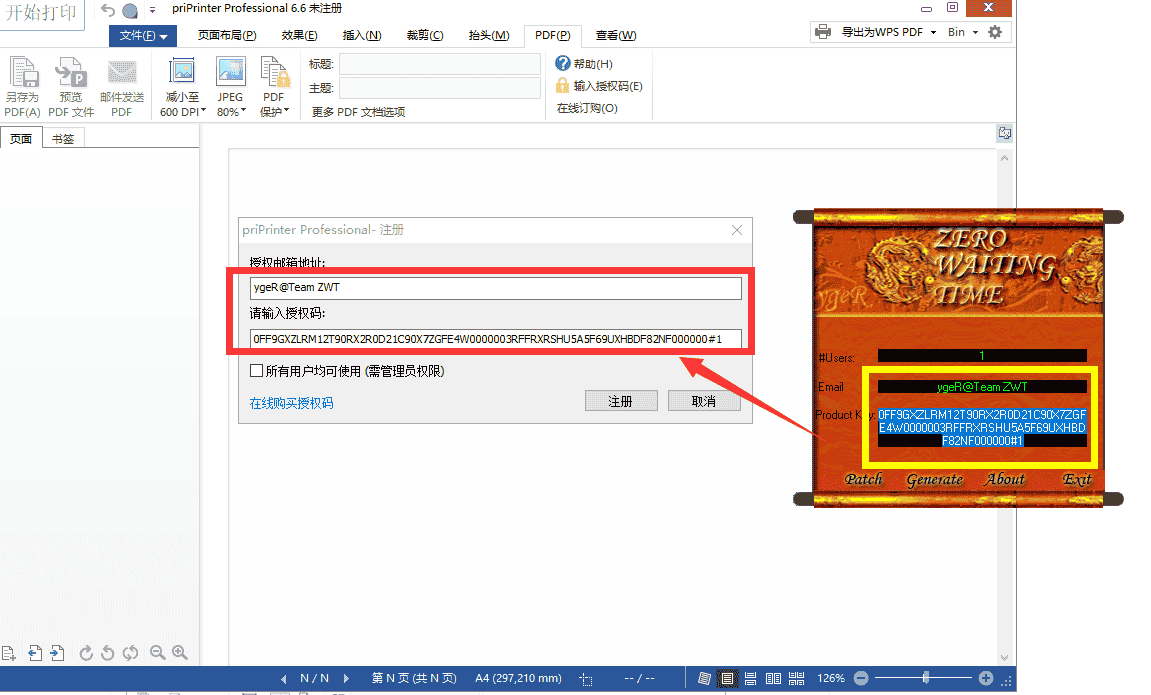Check 所有用户均可使用 checkbox
1151x695 pixels.
[x=256, y=371]
